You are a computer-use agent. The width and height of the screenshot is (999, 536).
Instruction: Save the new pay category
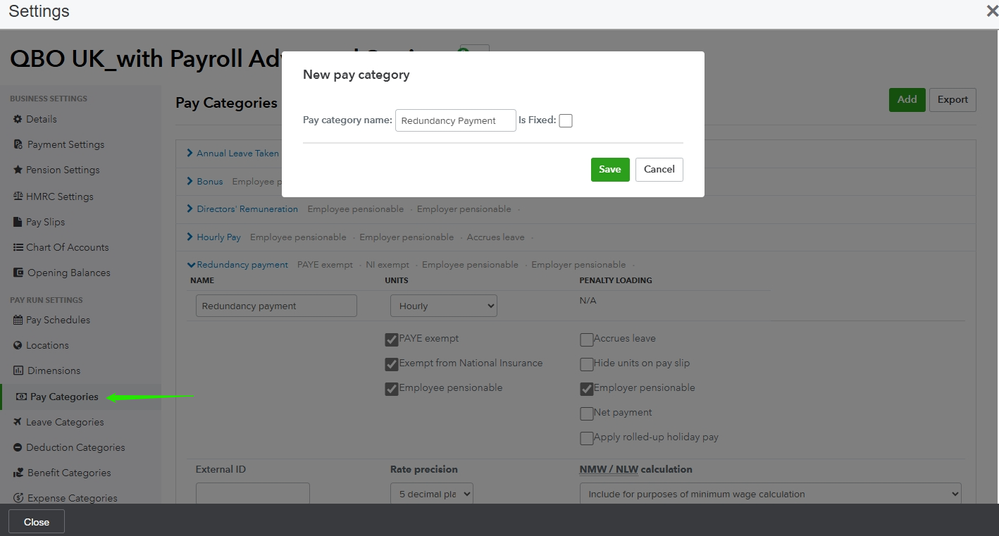click(610, 170)
